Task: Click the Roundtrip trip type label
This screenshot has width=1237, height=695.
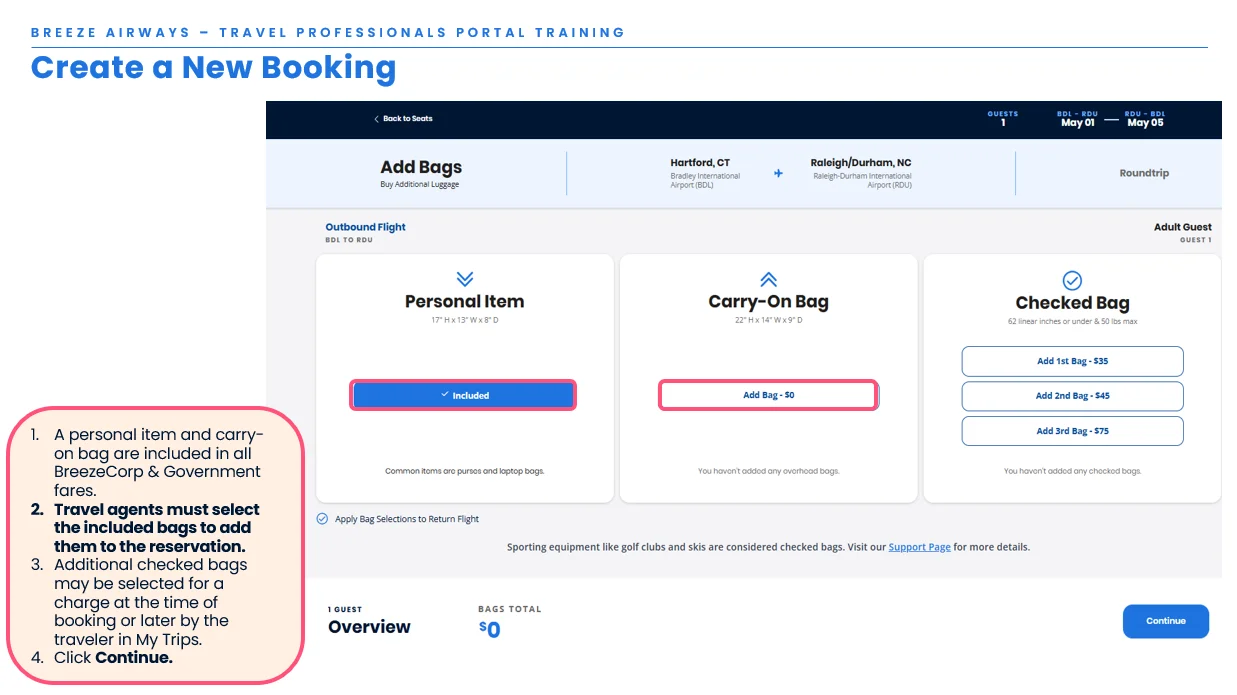Action: click(x=1144, y=173)
